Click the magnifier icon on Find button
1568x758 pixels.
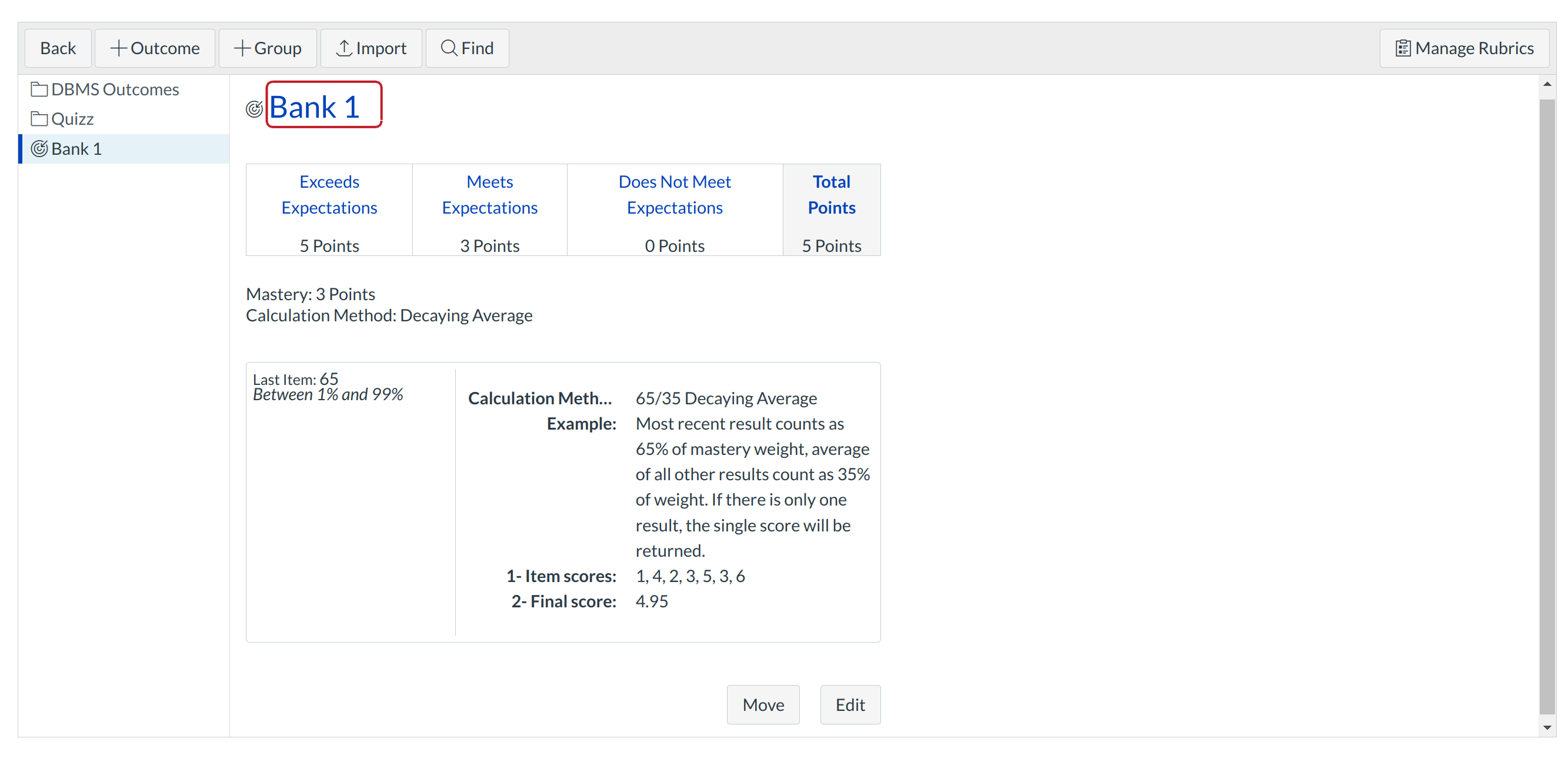click(449, 48)
